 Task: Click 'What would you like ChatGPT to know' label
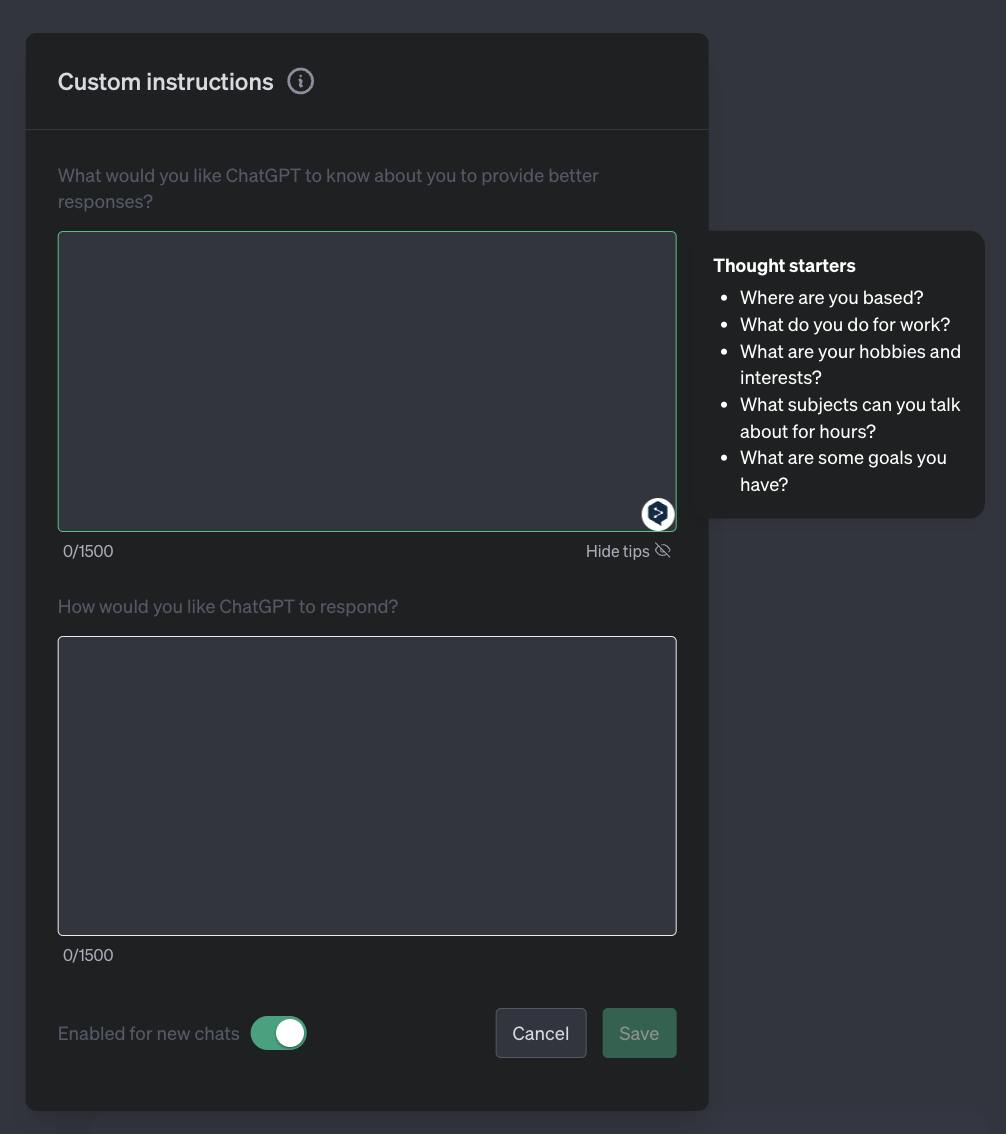pyautogui.click(x=328, y=188)
